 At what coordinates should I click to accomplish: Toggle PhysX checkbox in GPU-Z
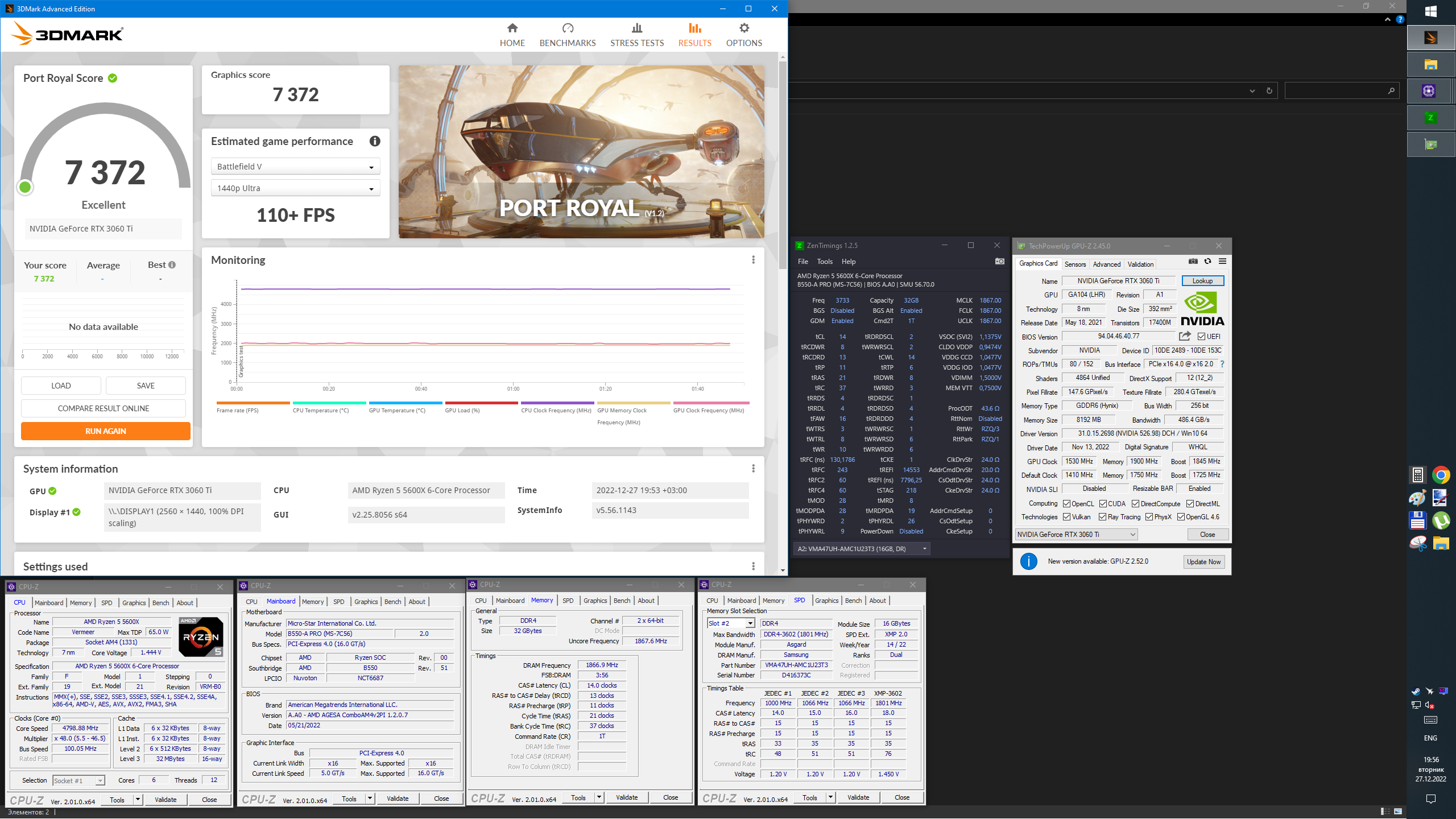(x=1149, y=517)
